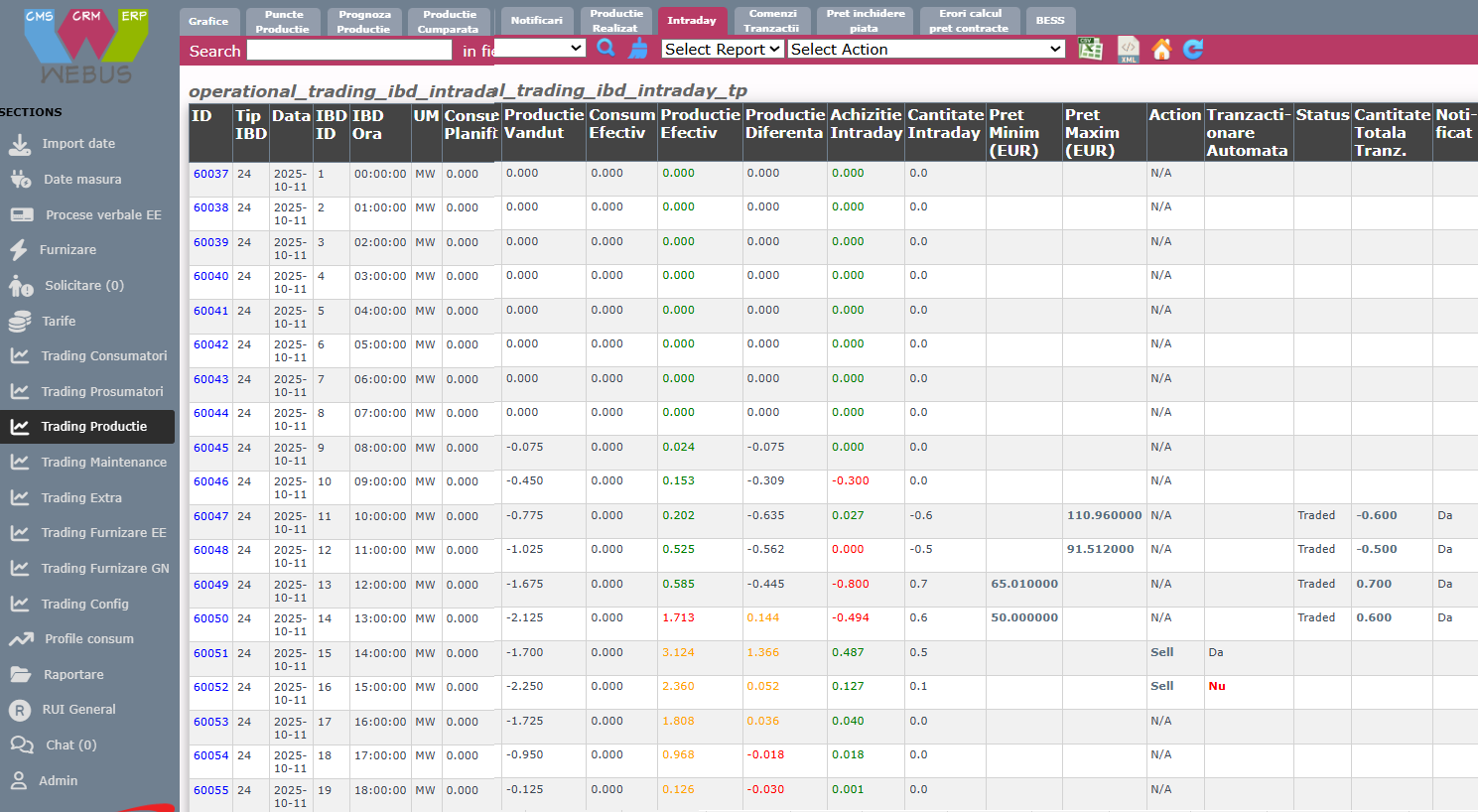Viewport: 1478px width, 812px height.
Task: Click the search magnifier icon
Action: tap(605, 48)
